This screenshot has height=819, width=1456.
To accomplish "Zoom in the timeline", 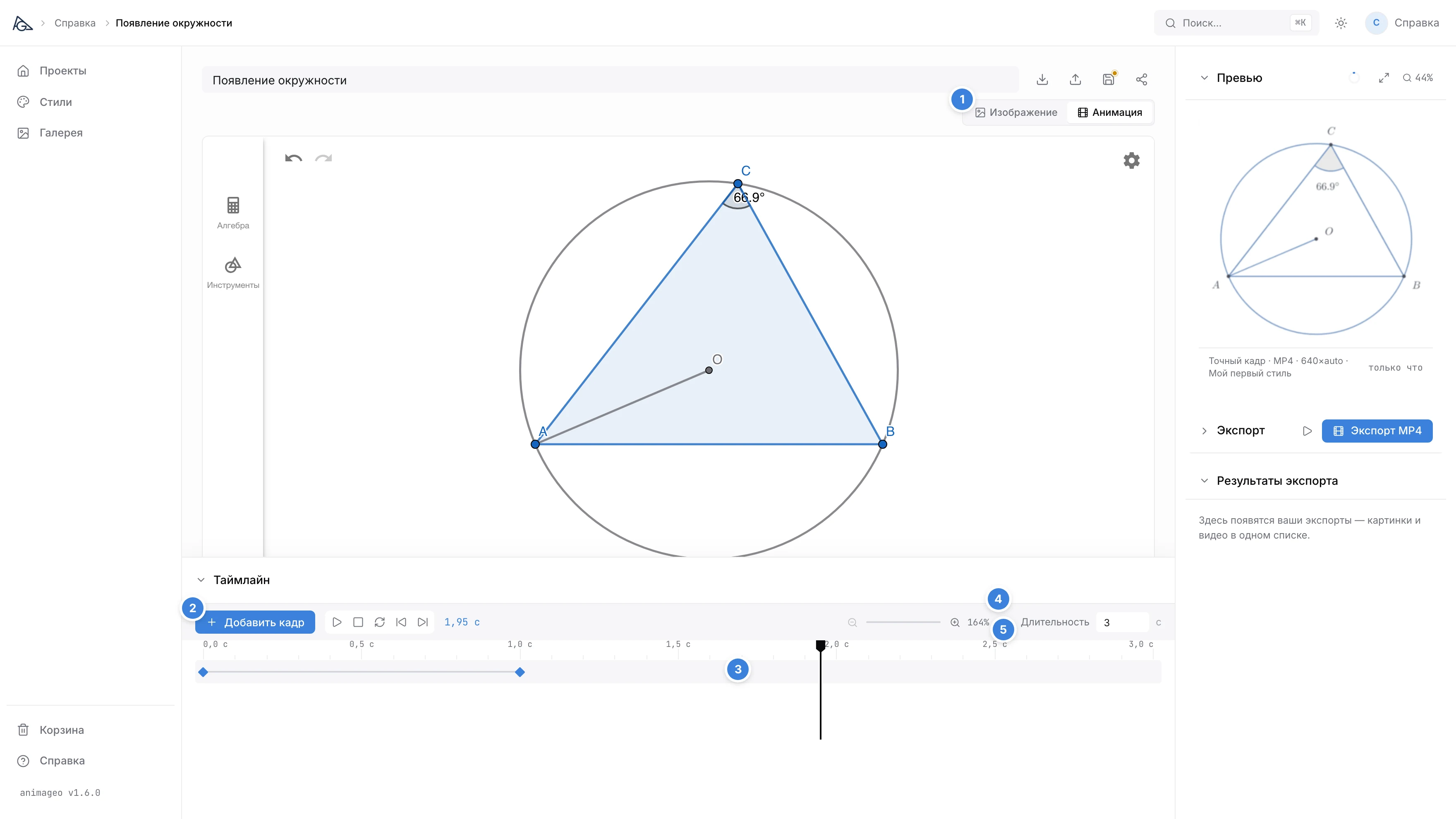I will point(955,622).
